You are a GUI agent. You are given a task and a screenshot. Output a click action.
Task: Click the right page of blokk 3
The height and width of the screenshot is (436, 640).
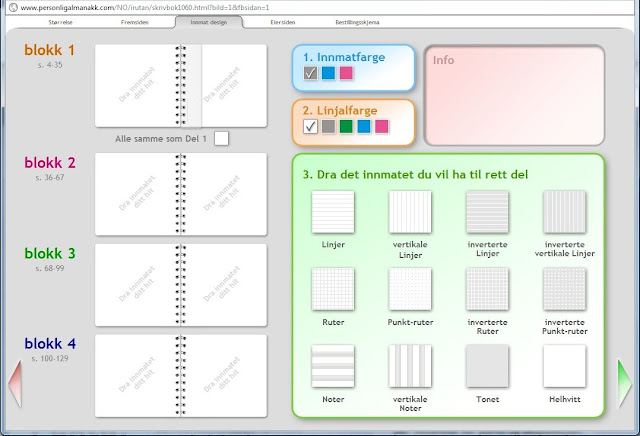pyautogui.click(x=226, y=285)
